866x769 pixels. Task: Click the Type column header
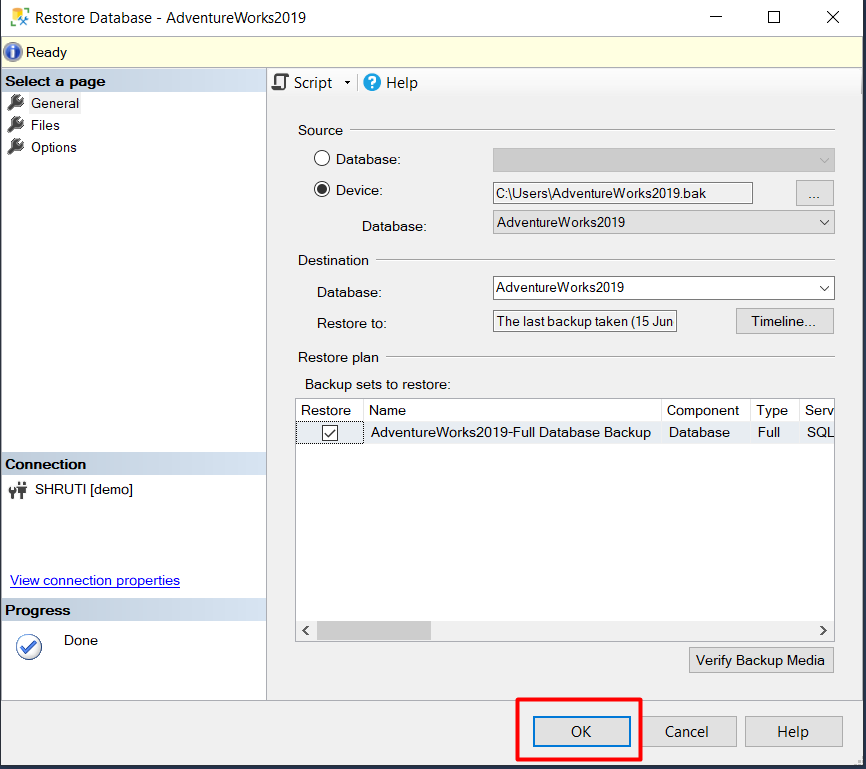pyautogui.click(x=774, y=410)
